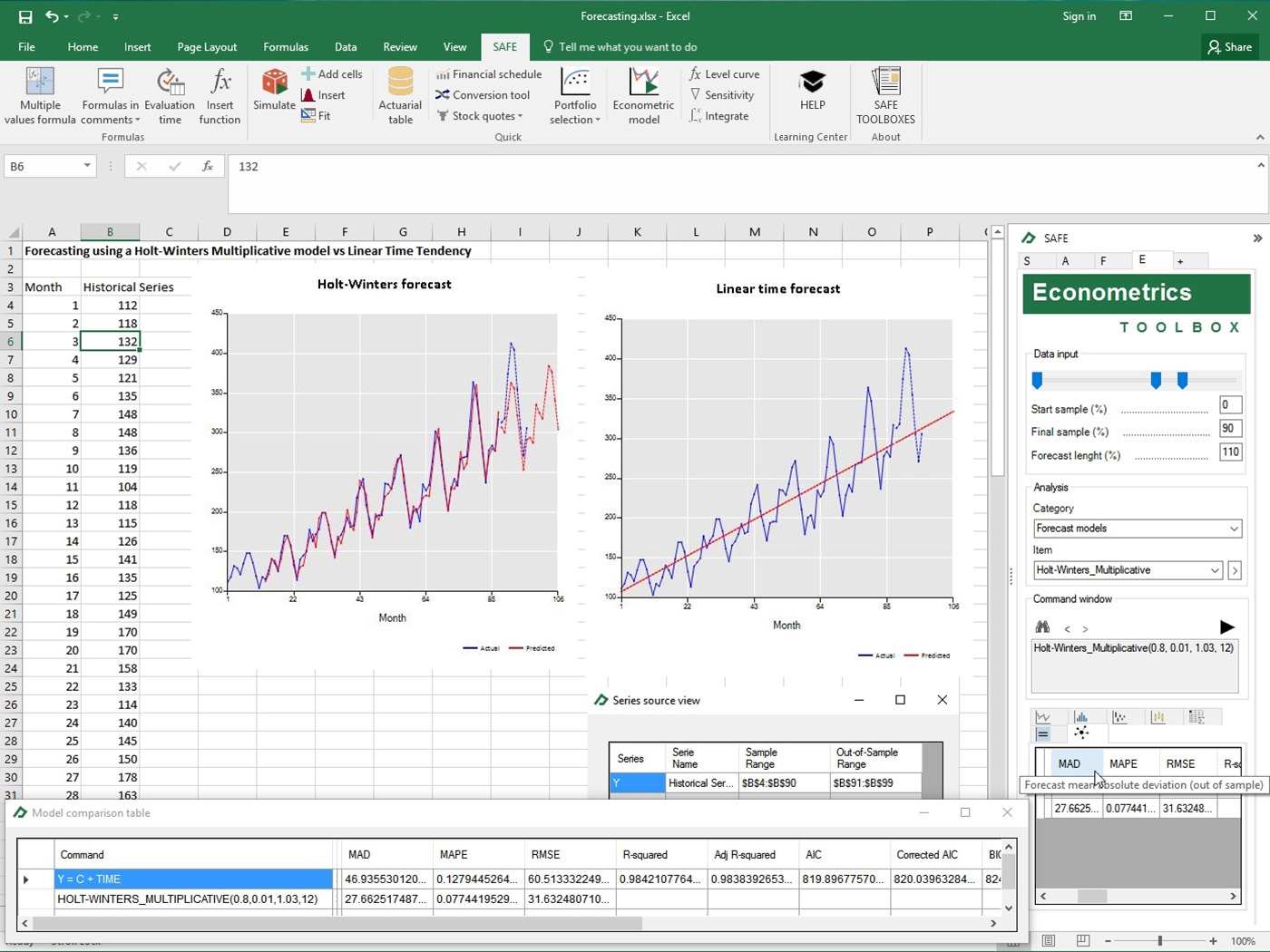Go to next command arrow

pos(1085,629)
